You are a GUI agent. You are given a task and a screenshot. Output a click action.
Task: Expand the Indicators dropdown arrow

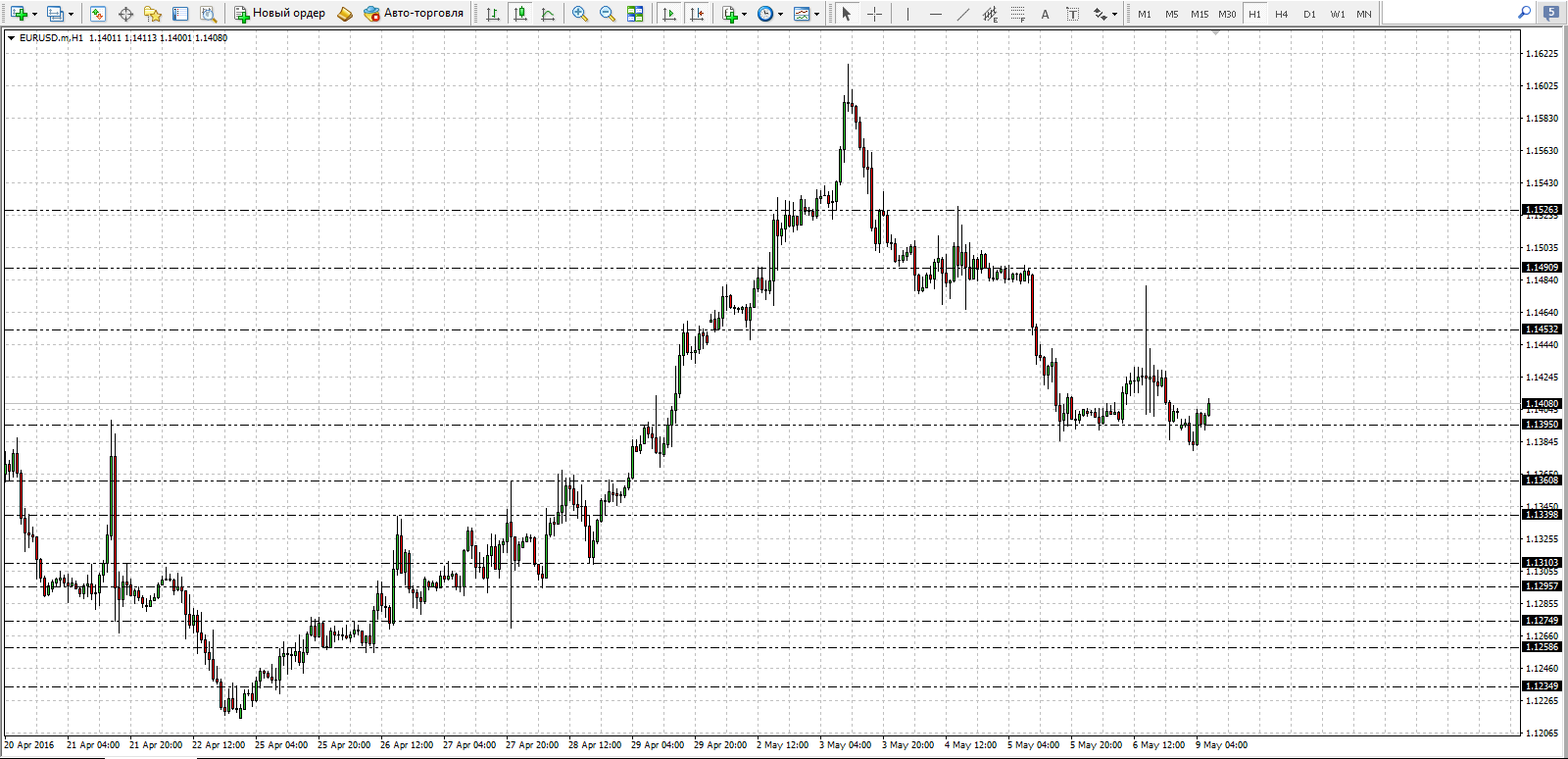745,14
